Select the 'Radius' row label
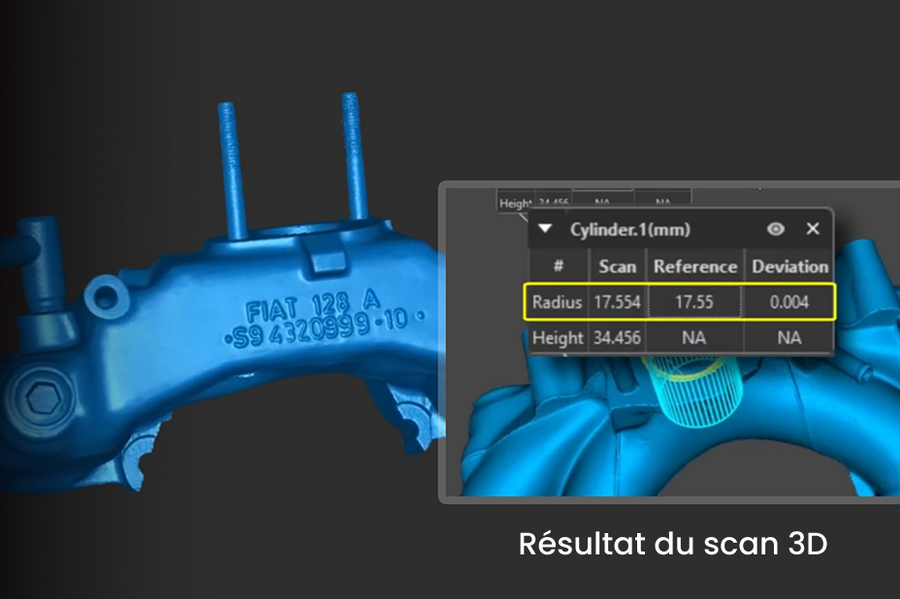The width and height of the screenshot is (900, 599). (557, 302)
